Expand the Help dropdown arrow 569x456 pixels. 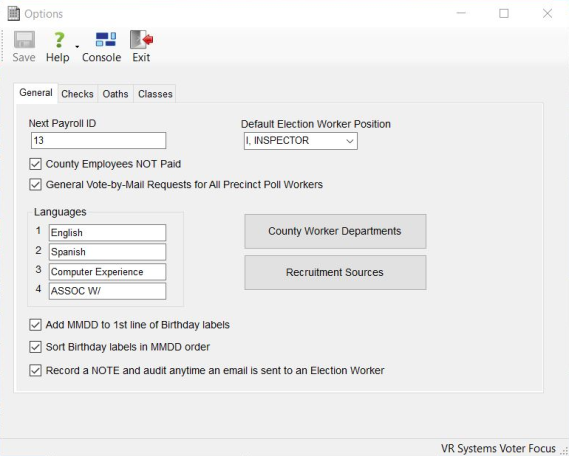click(77, 46)
